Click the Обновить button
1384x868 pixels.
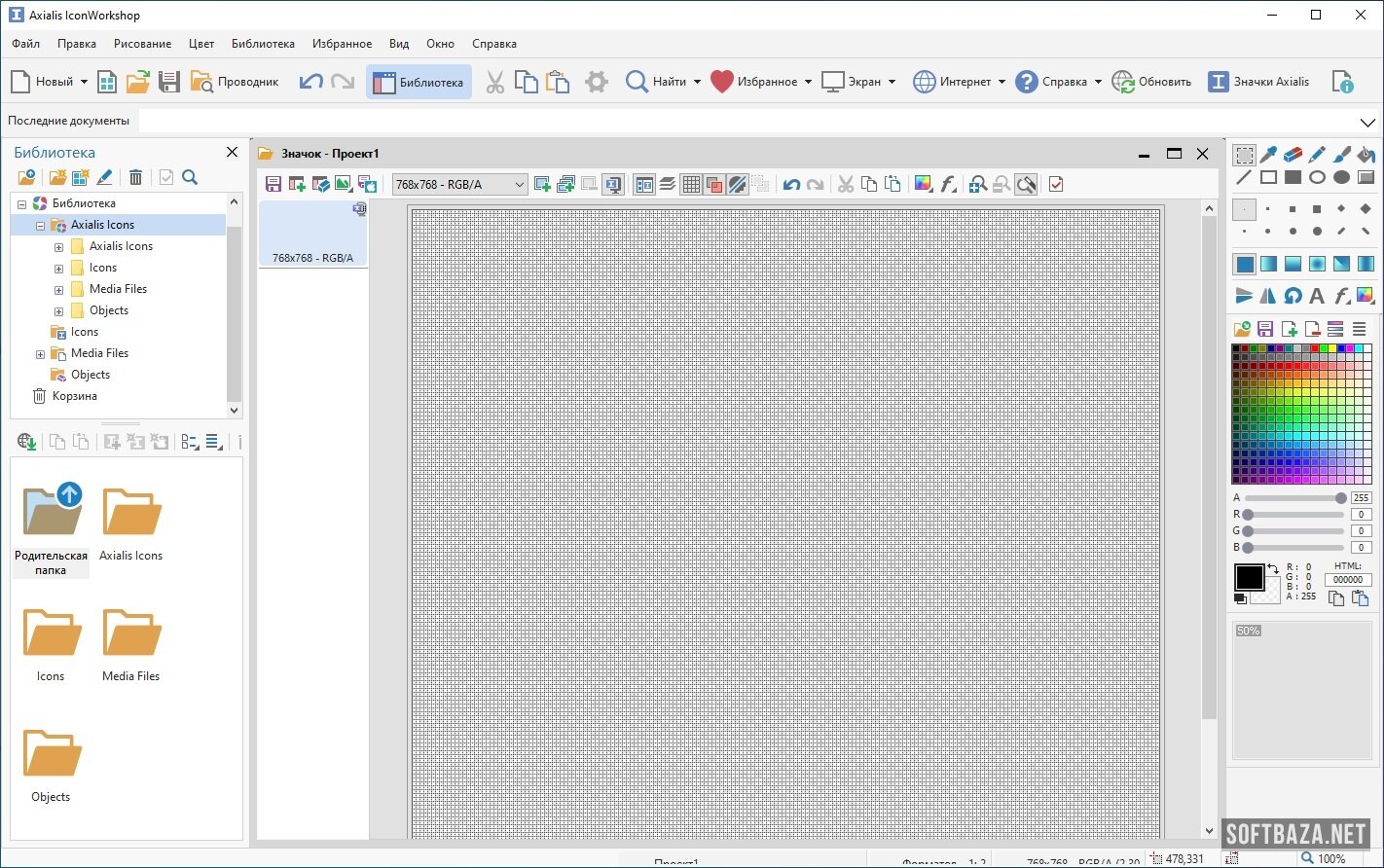point(1152,82)
